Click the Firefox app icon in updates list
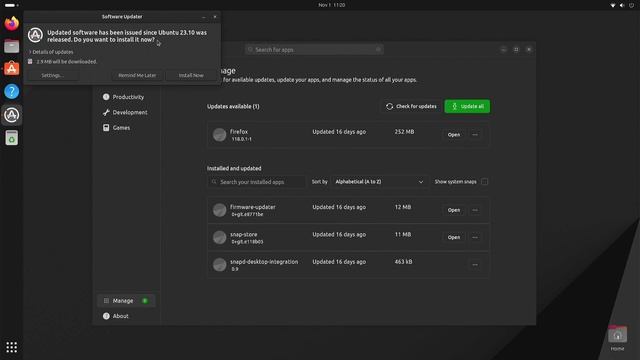 (x=219, y=135)
